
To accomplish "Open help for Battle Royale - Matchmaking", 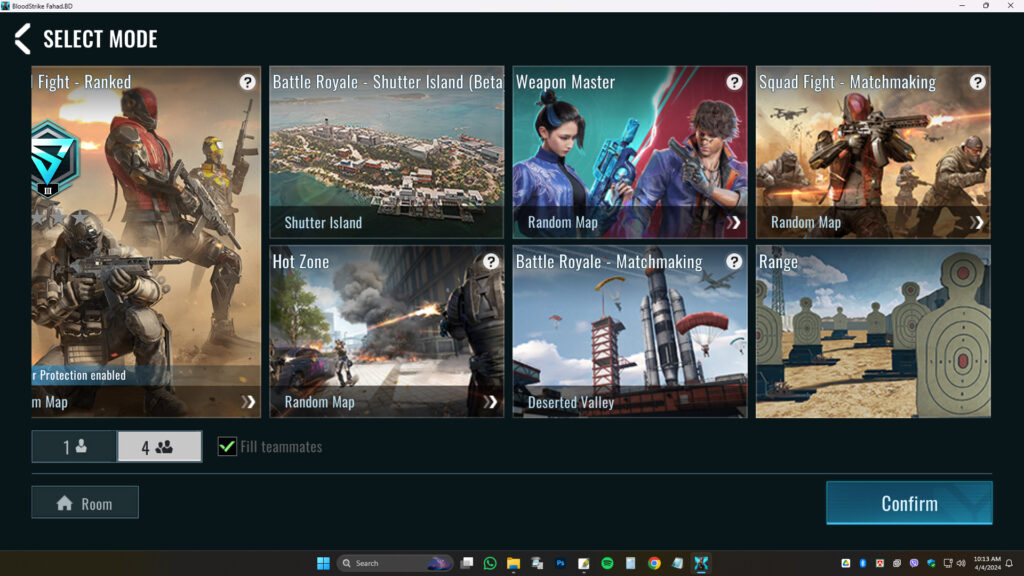I will coord(734,262).
